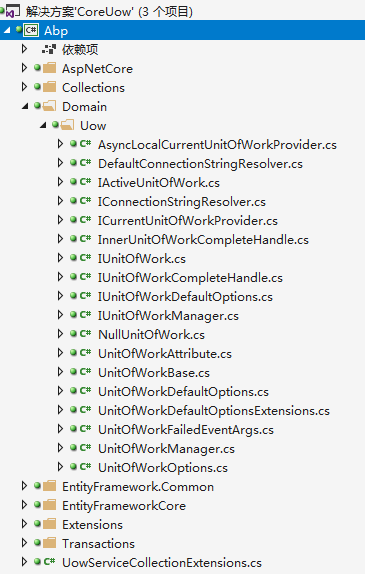The image size is (365, 574).
Task: Select IUnitOfWorkManager.cs file name
Action: click(x=168, y=316)
